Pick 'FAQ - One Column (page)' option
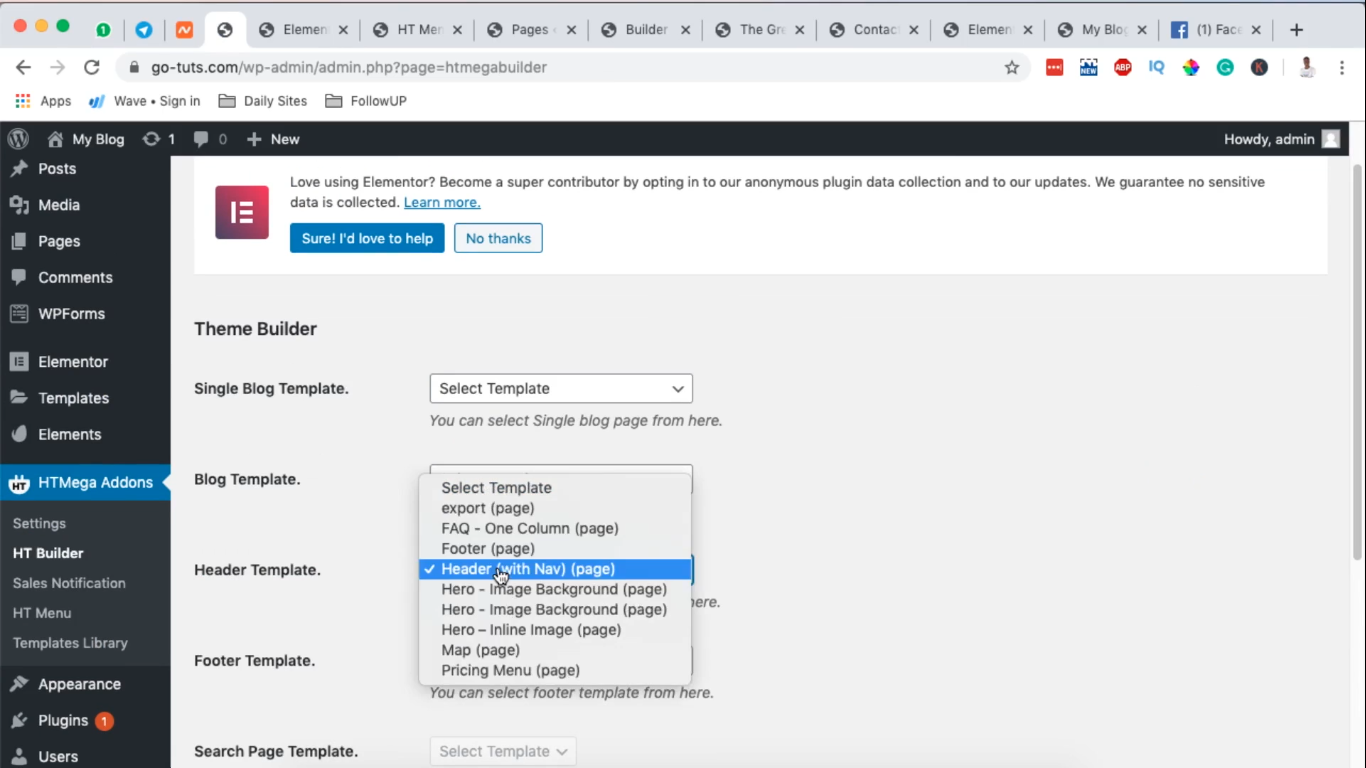This screenshot has height=768, width=1366. (555, 528)
